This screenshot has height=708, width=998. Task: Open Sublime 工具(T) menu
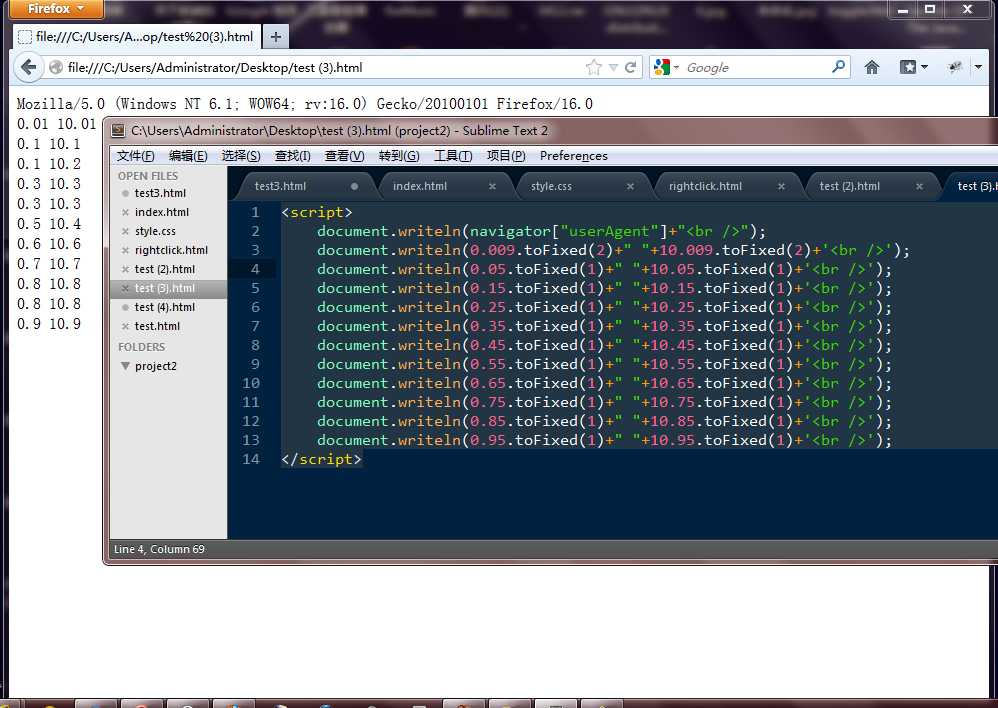tap(453, 156)
